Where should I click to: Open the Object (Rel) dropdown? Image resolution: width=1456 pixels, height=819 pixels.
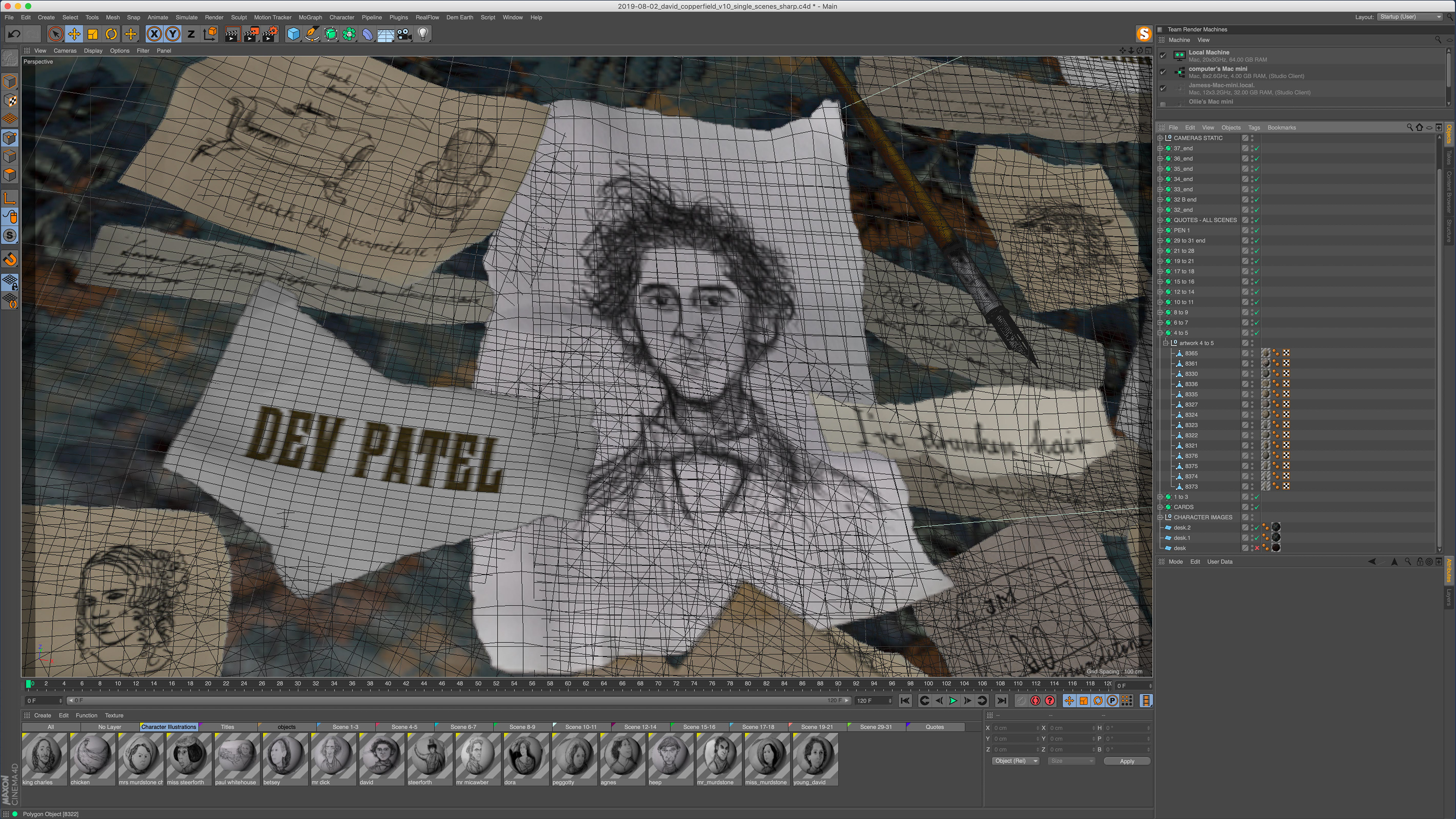point(1016,761)
